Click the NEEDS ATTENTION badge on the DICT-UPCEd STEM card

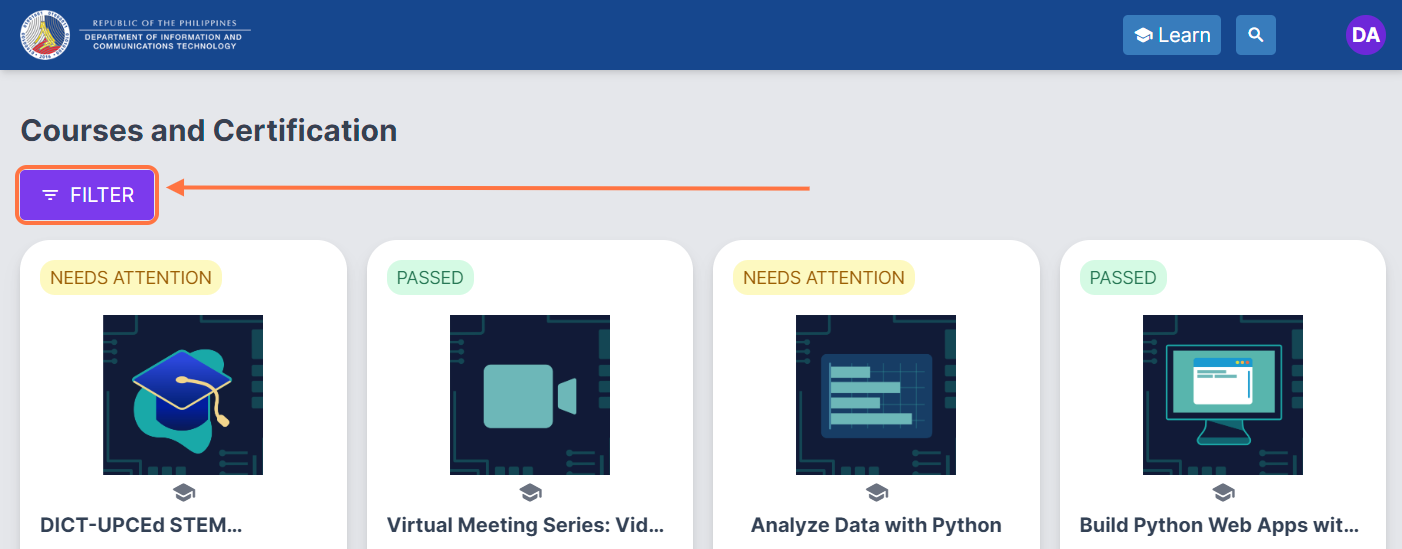pyautogui.click(x=131, y=278)
